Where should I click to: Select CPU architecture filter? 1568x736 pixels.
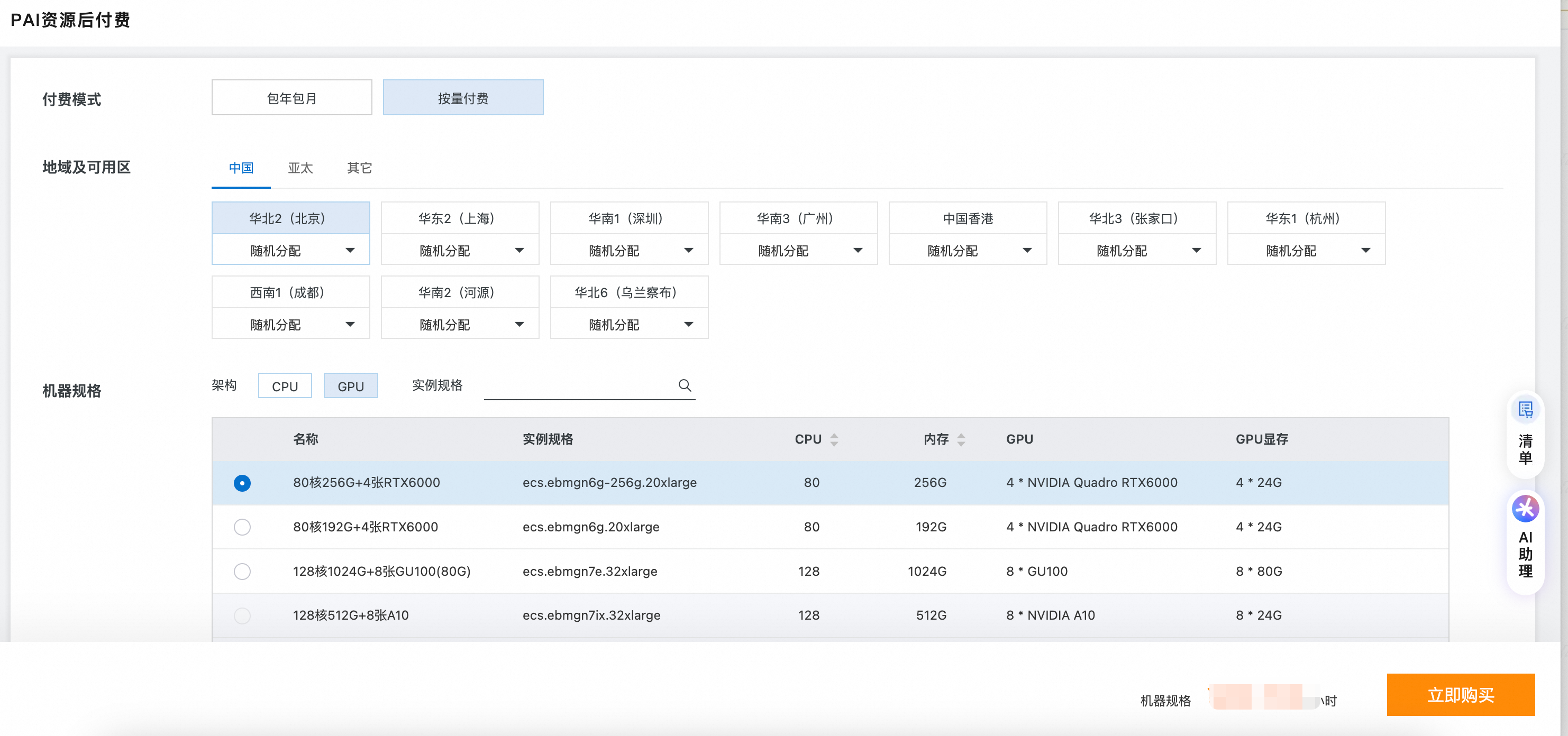click(x=285, y=387)
